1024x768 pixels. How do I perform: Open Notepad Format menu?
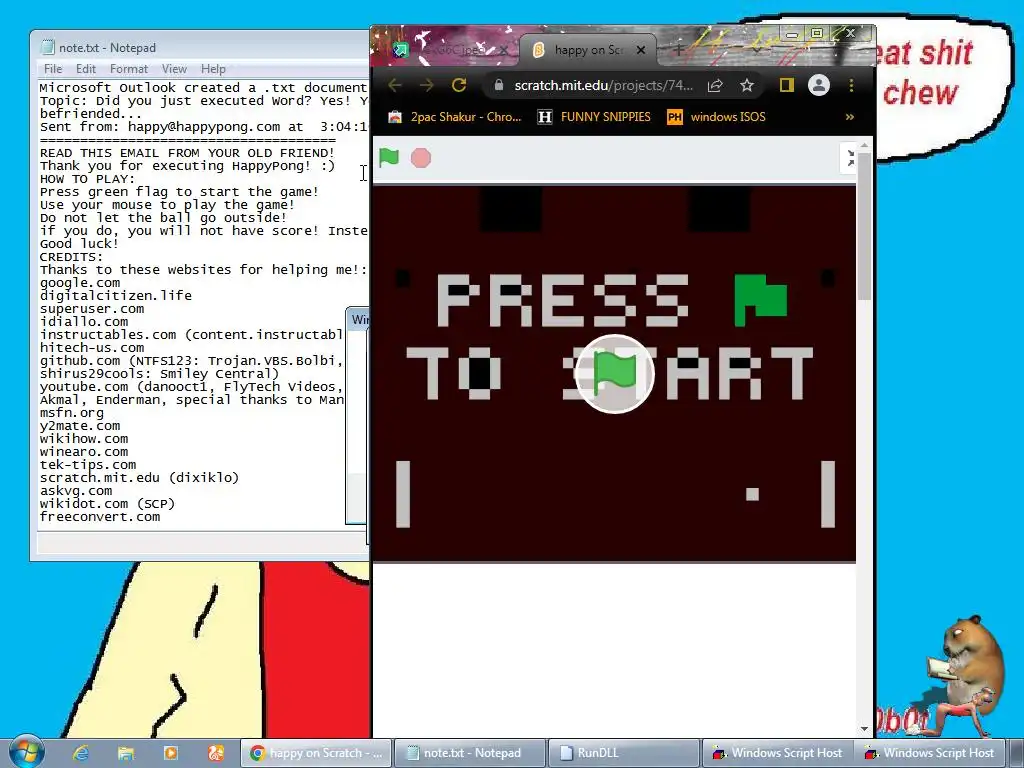click(129, 69)
